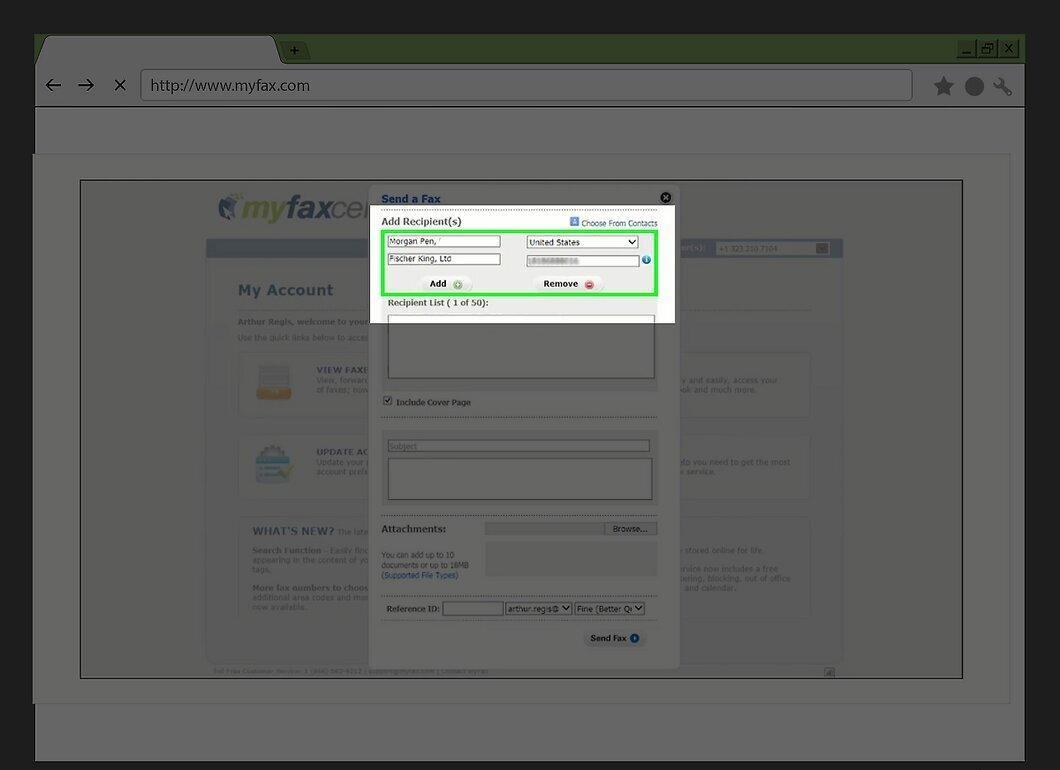Click the Supported File Types link
The height and width of the screenshot is (770, 1060).
pos(420,575)
